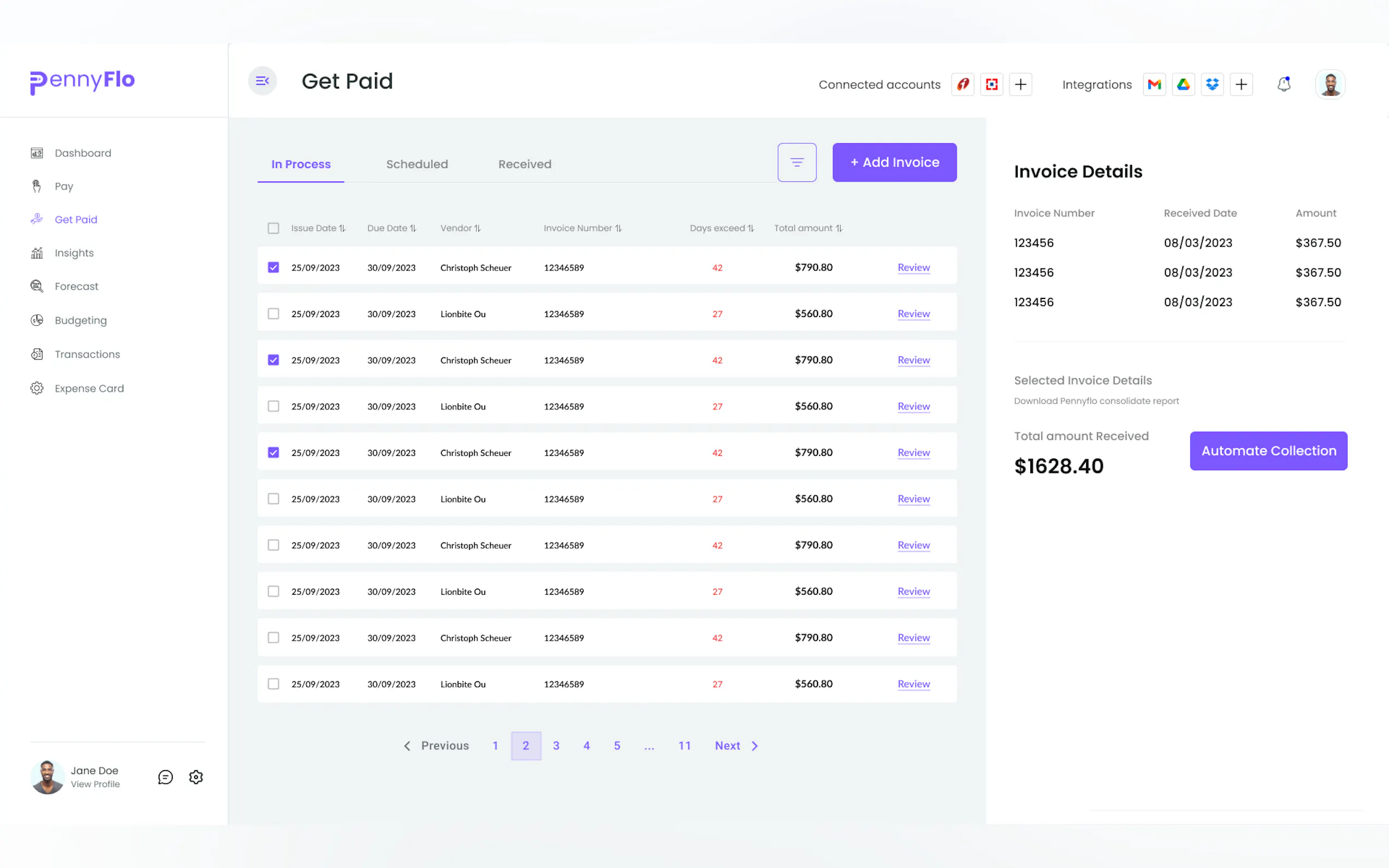Click the filter icon button
The height and width of the screenshot is (868, 1389).
pyautogui.click(x=796, y=162)
